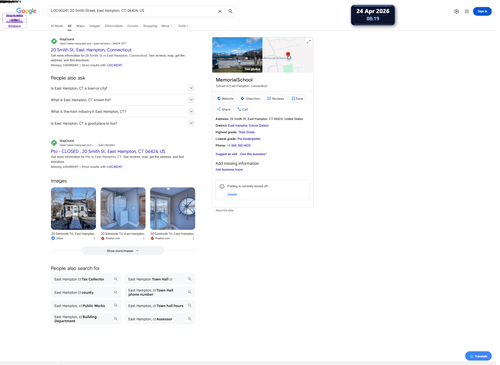Click the magnifier search icon in search bar

tap(230, 11)
